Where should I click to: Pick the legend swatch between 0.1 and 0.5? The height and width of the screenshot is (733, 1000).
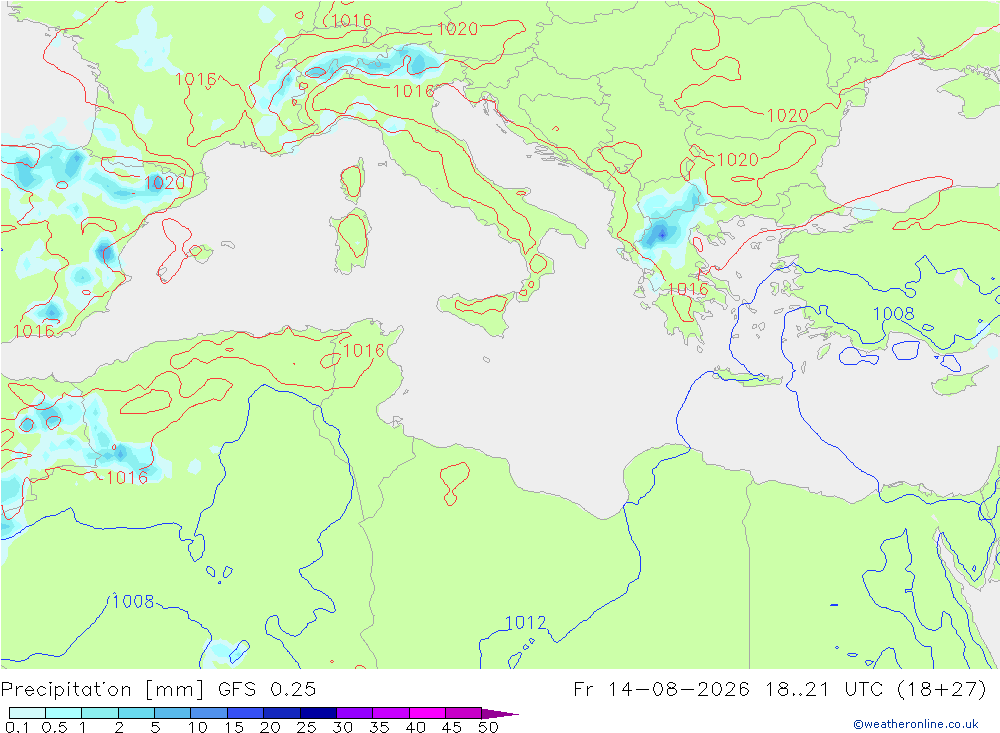(27, 713)
